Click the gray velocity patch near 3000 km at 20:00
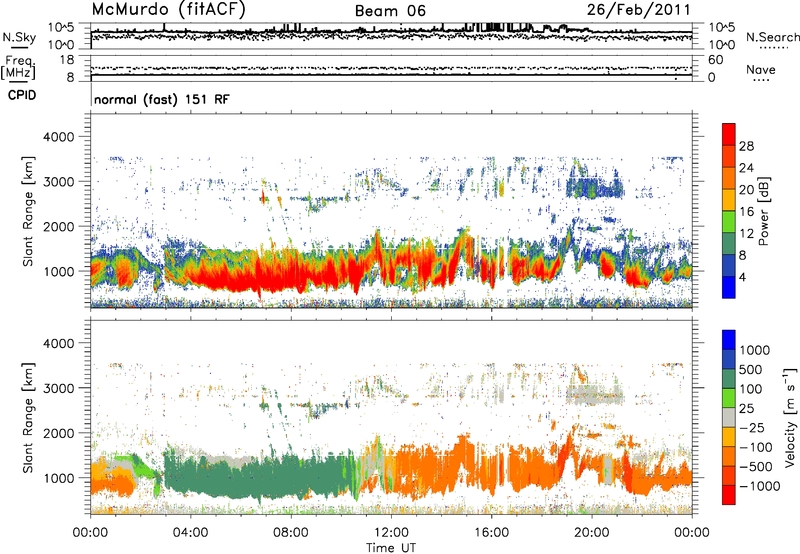800x554 pixels. (594, 395)
